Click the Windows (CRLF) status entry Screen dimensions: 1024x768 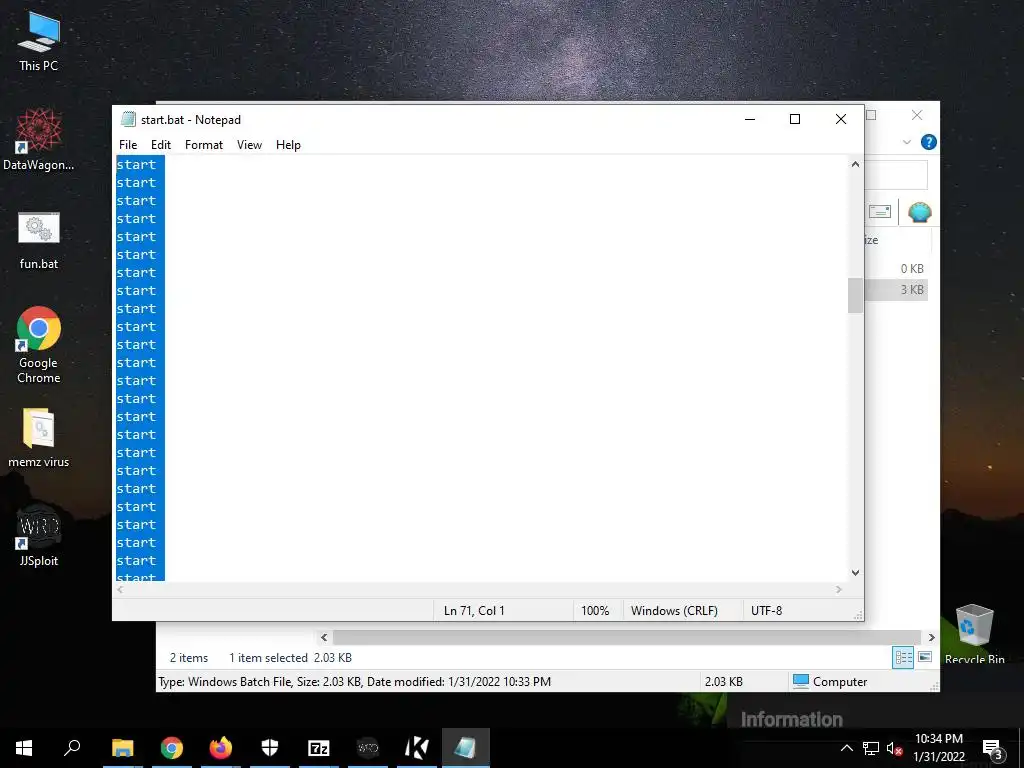[x=674, y=611]
